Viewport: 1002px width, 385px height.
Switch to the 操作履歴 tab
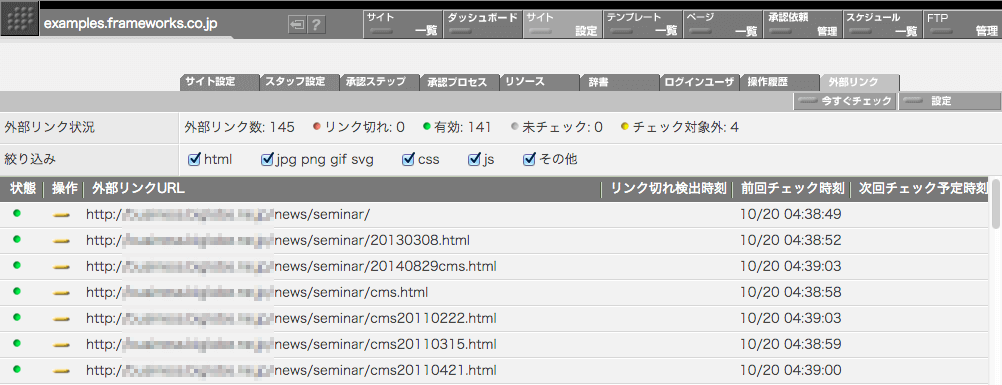(779, 82)
